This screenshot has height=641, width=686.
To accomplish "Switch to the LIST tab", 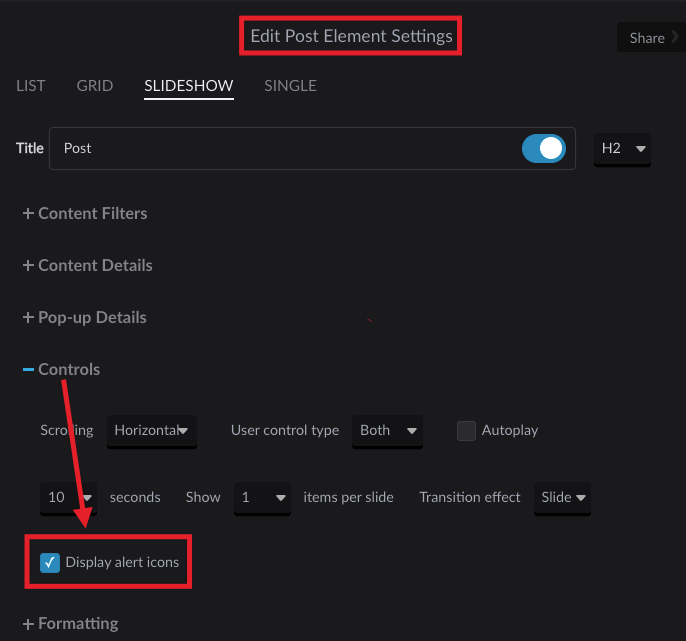I will pyautogui.click(x=31, y=86).
